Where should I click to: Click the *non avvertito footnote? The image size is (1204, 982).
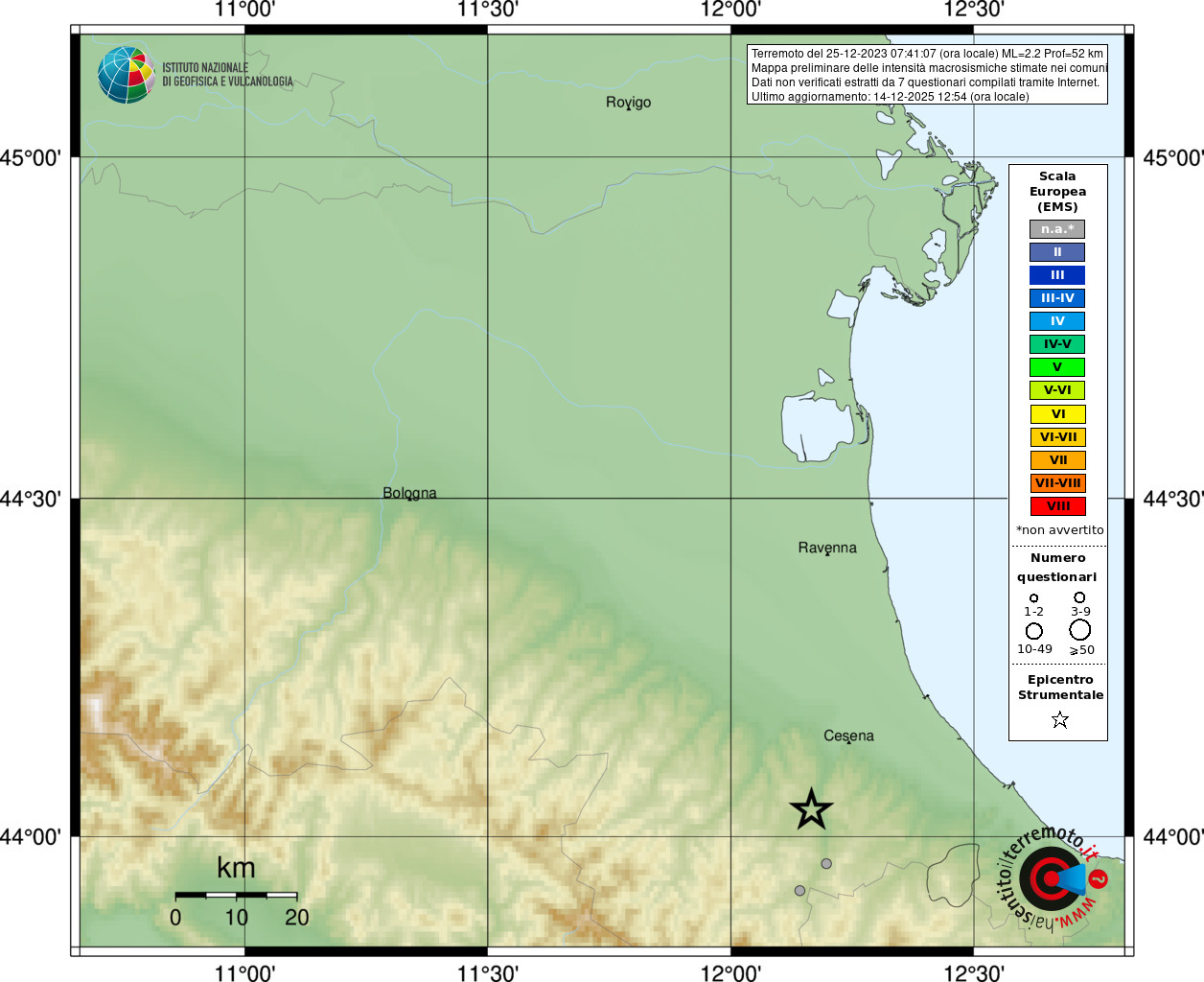point(1059,530)
